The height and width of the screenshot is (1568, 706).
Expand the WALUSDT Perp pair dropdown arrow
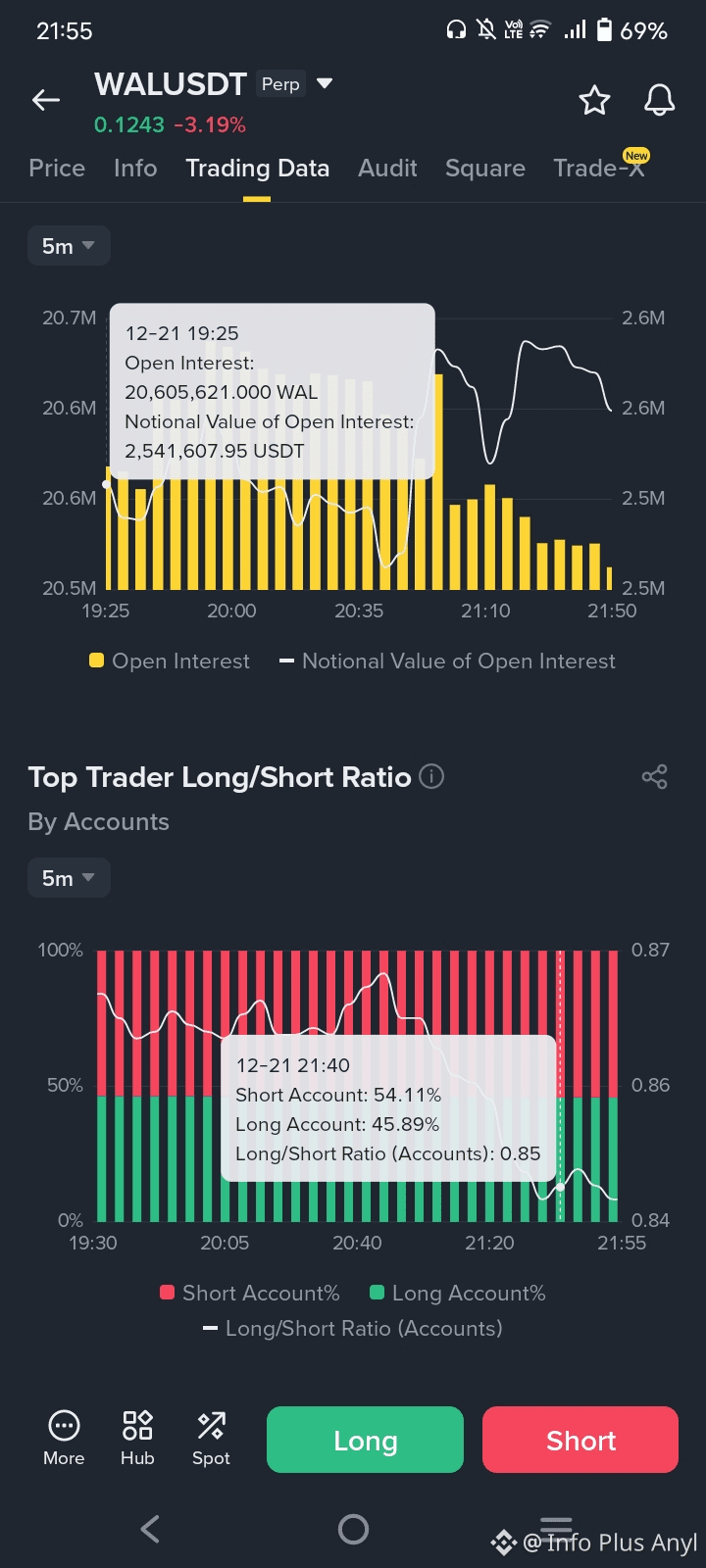click(325, 84)
